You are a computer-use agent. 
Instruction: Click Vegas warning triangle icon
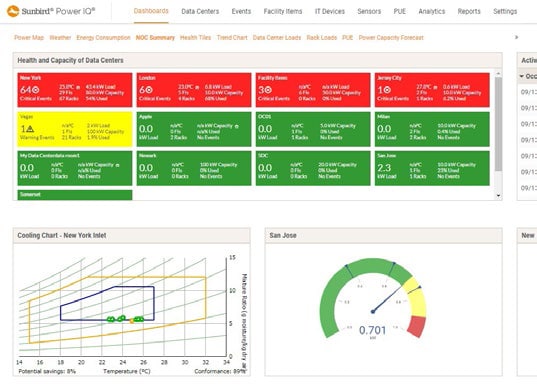(30, 129)
